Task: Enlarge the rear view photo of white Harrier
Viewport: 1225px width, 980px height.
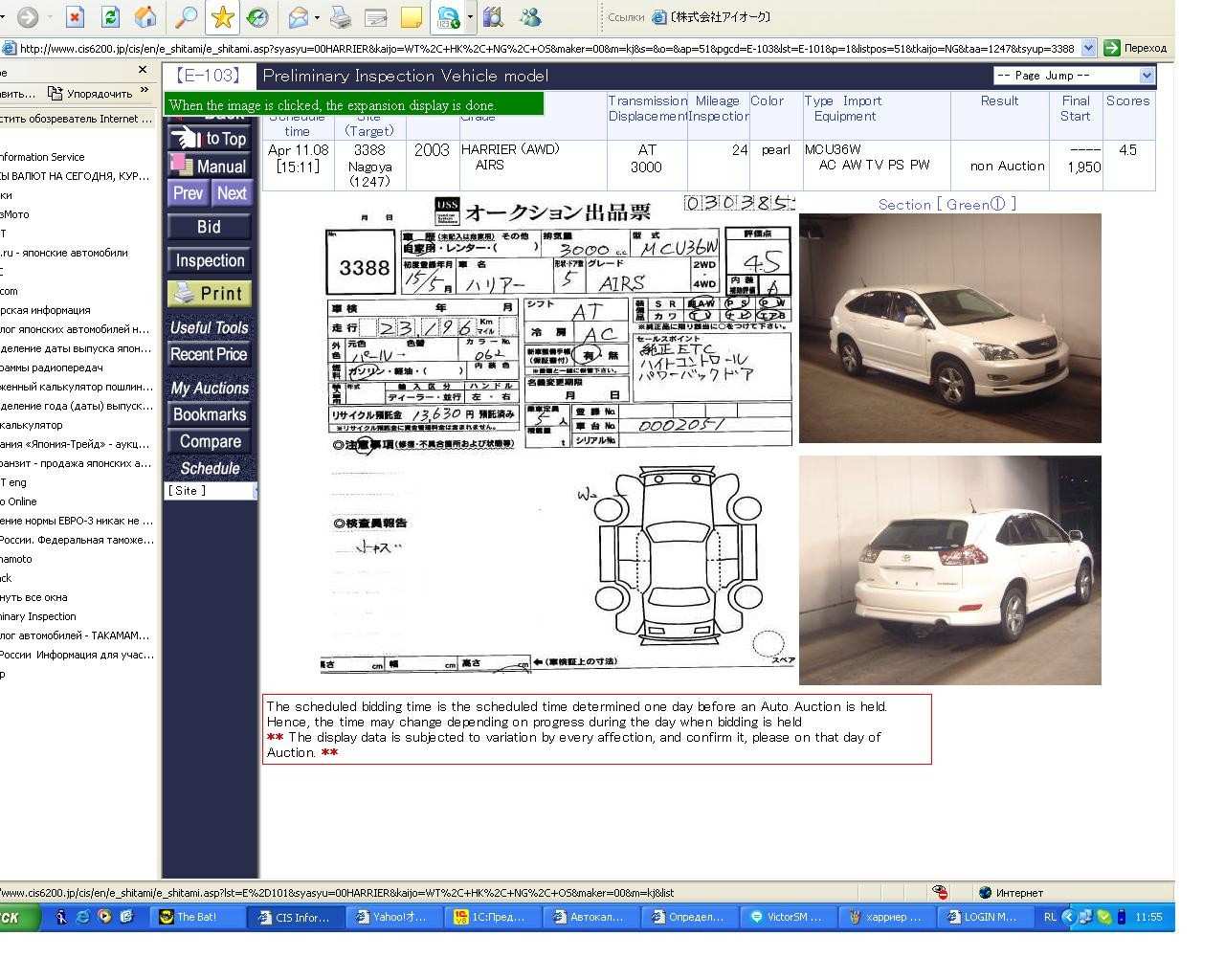Action: pos(949,570)
